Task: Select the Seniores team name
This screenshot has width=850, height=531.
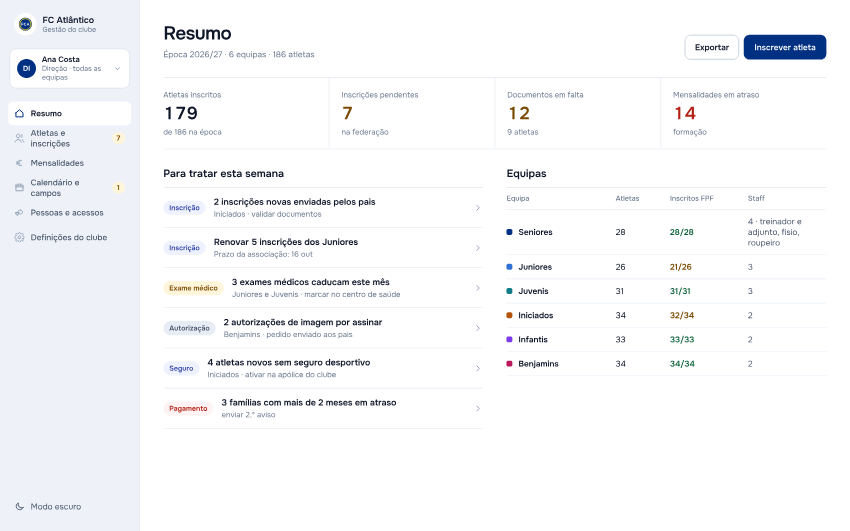Action: click(535, 232)
